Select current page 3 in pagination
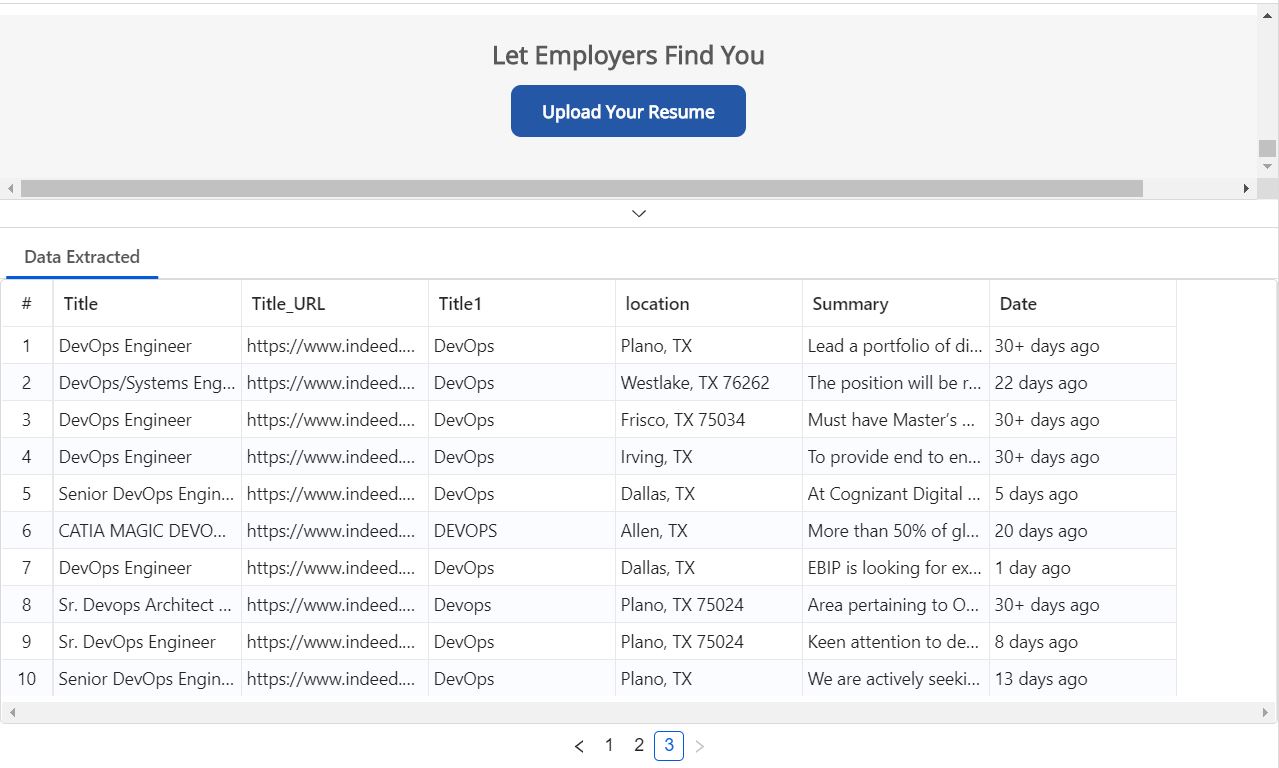This screenshot has width=1279, height=768. click(669, 745)
